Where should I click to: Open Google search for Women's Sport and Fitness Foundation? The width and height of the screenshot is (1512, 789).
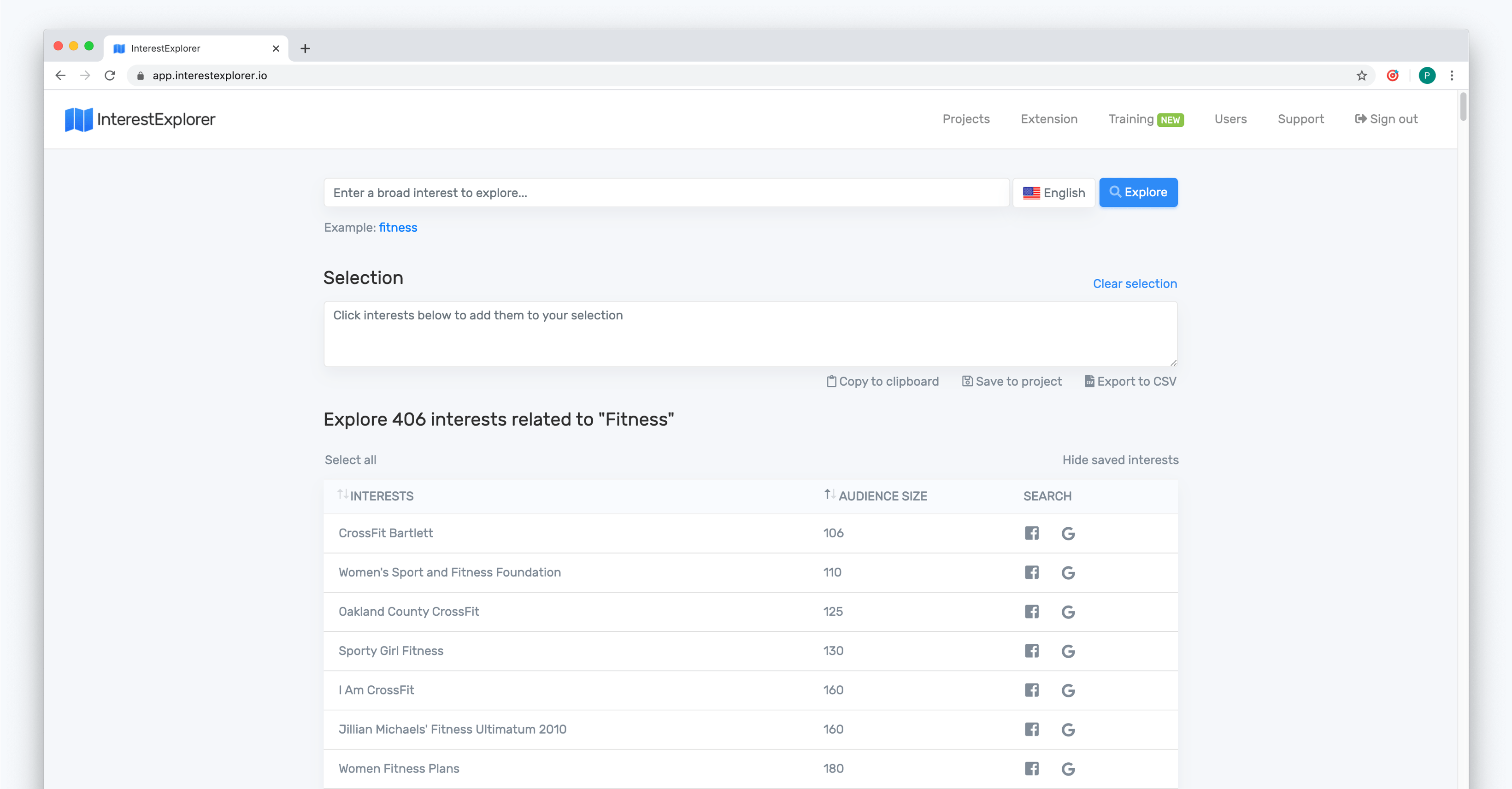[x=1068, y=572]
